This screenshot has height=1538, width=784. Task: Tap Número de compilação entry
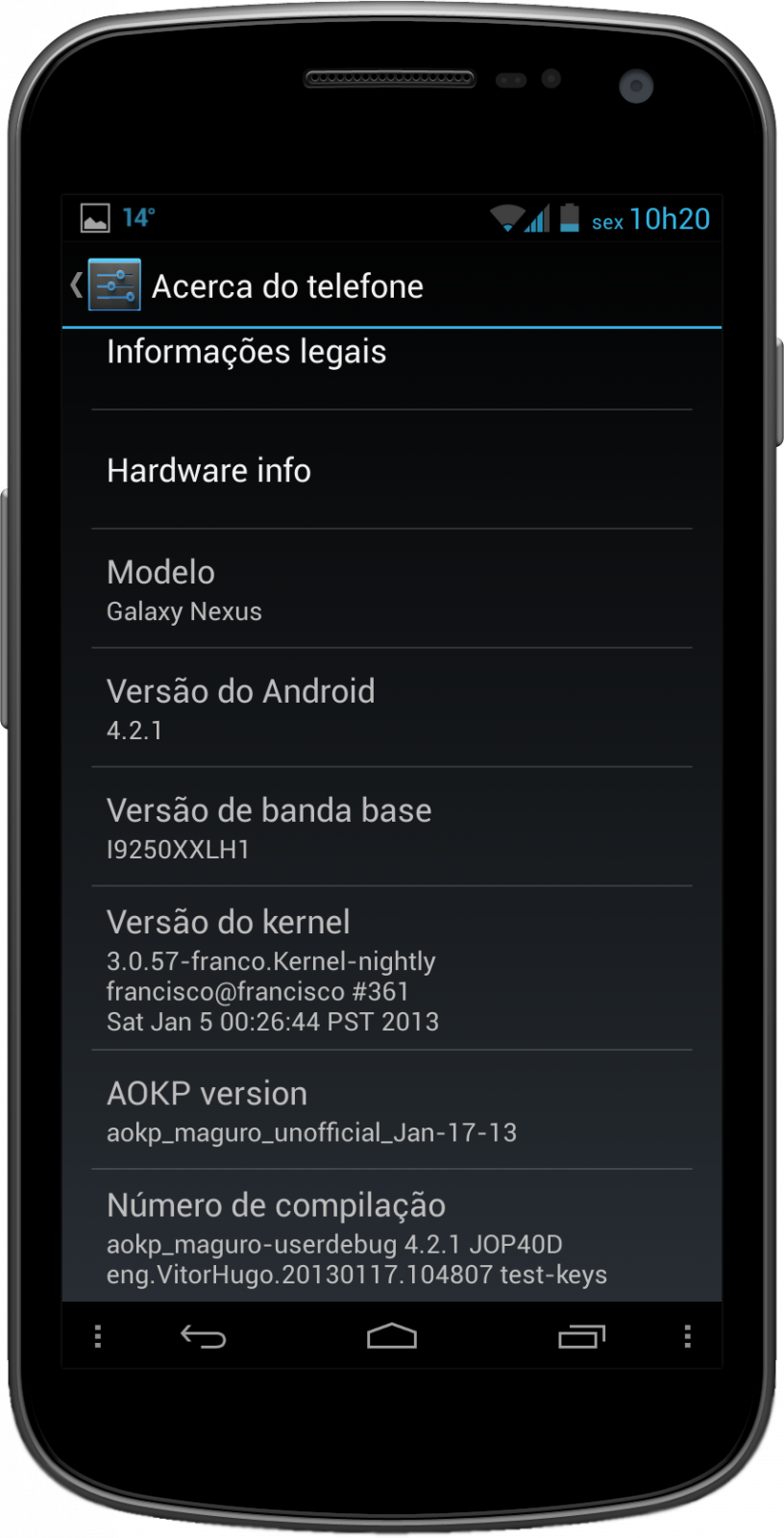click(392, 1236)
